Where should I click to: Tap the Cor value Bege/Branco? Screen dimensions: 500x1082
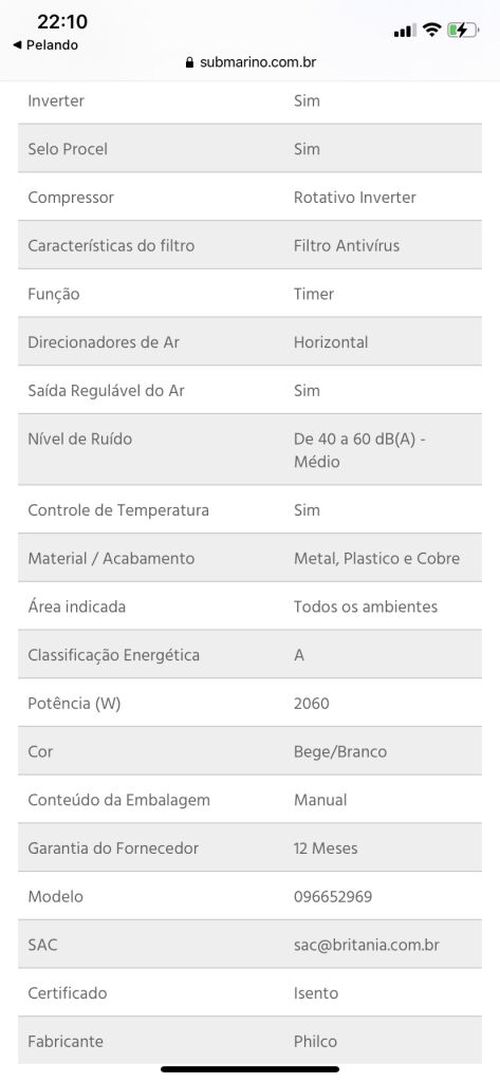(x=340, y=751)
